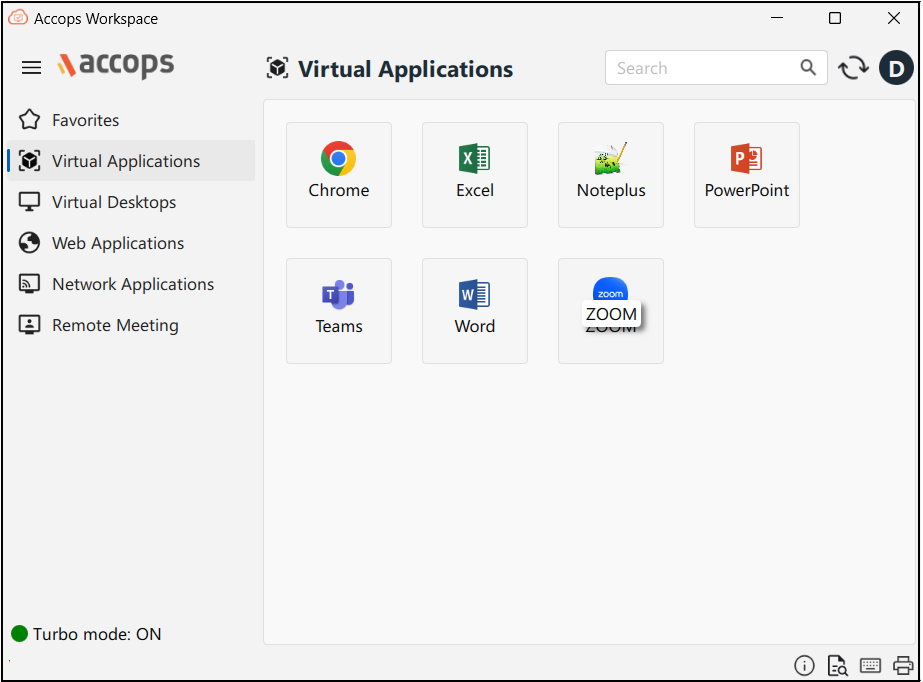
Task: Launch the Chrome virtual application
Action: (338, 175)
